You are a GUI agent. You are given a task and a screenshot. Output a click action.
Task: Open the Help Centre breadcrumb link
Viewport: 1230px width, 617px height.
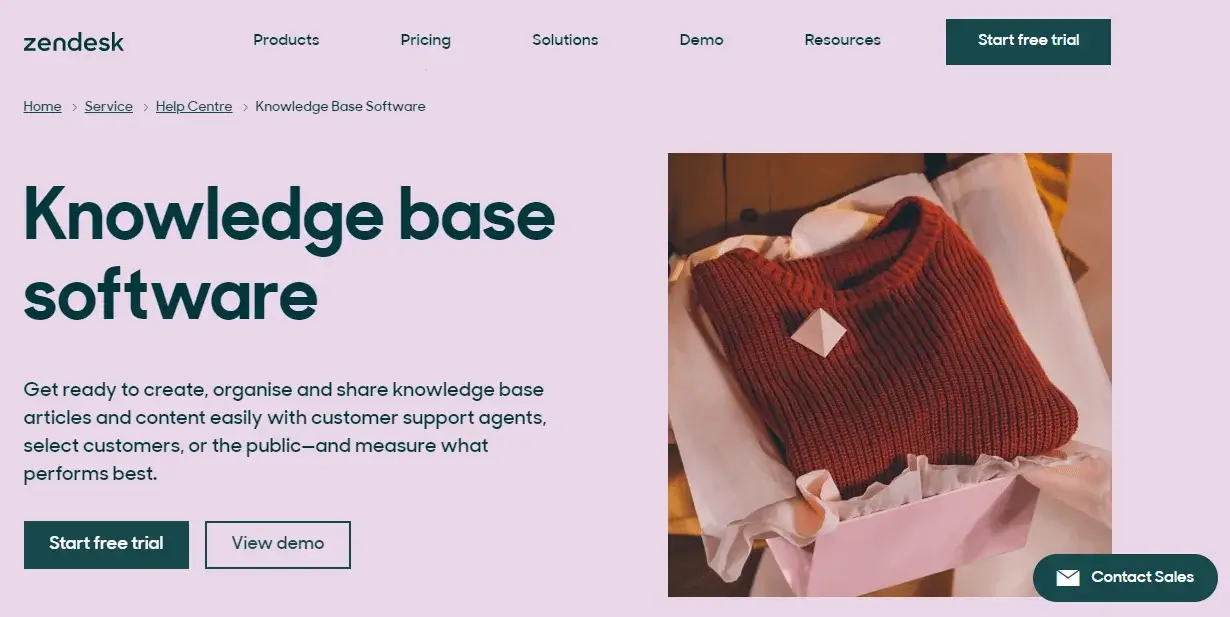pos(194,106)
